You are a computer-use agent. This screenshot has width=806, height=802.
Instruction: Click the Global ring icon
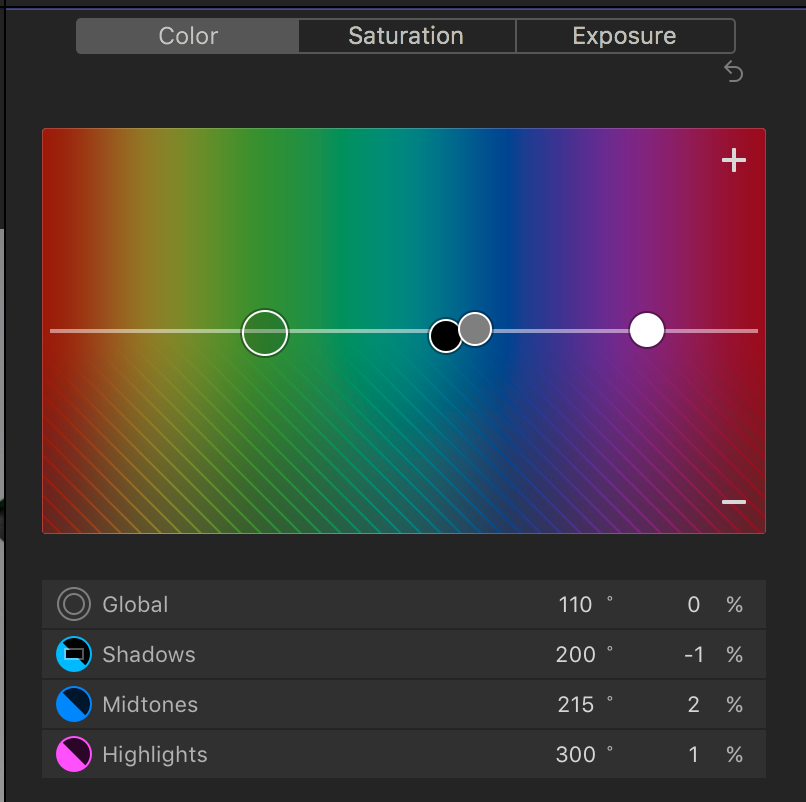74,604
